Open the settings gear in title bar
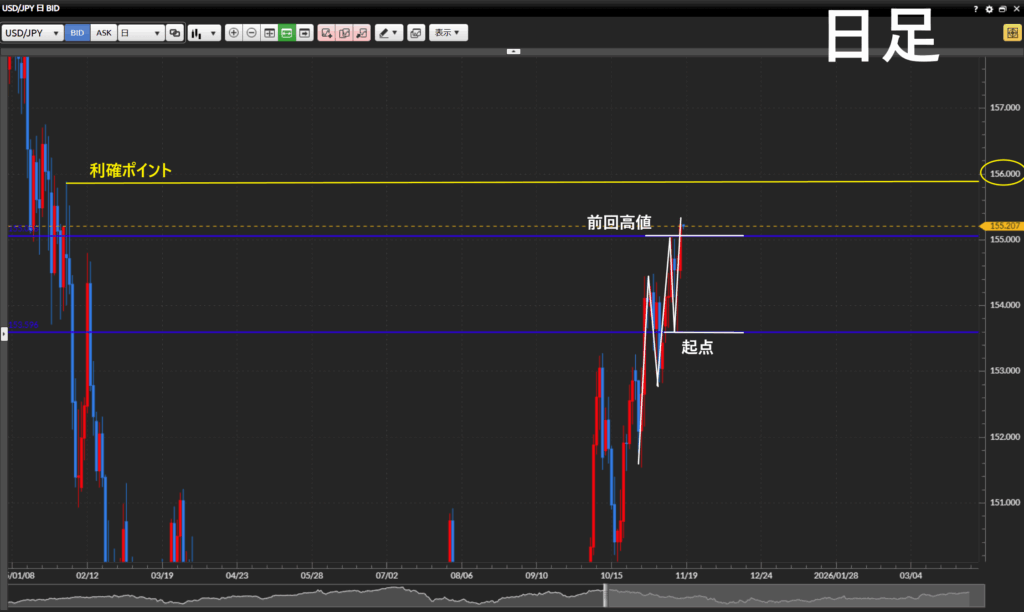1024x612 pixels. tap(989, 8)
